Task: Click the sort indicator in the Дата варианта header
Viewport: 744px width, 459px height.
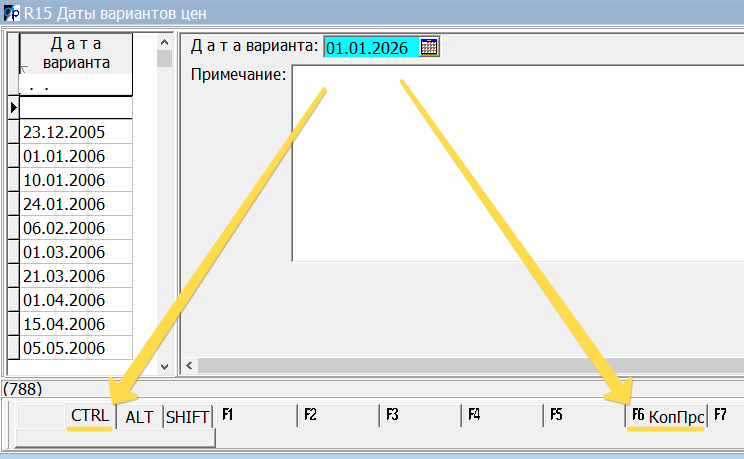Action: coord(24,70)
